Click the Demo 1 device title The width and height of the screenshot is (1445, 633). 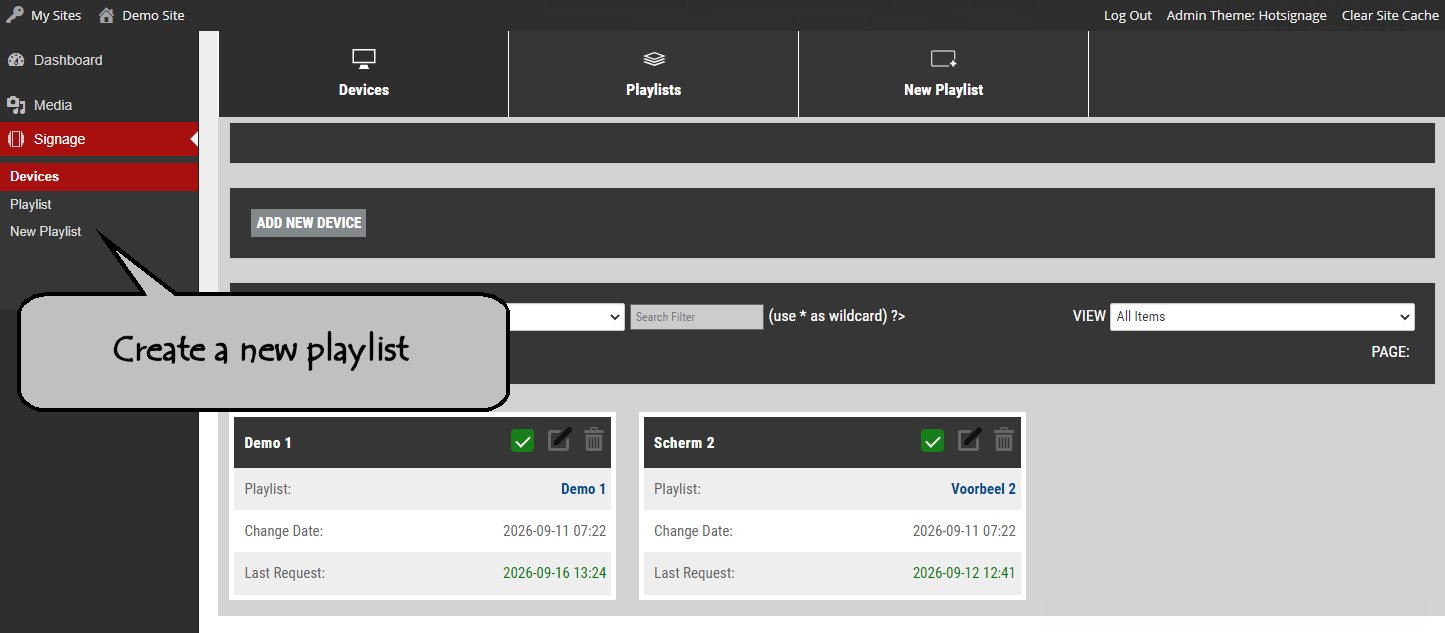tap(268, 443)
